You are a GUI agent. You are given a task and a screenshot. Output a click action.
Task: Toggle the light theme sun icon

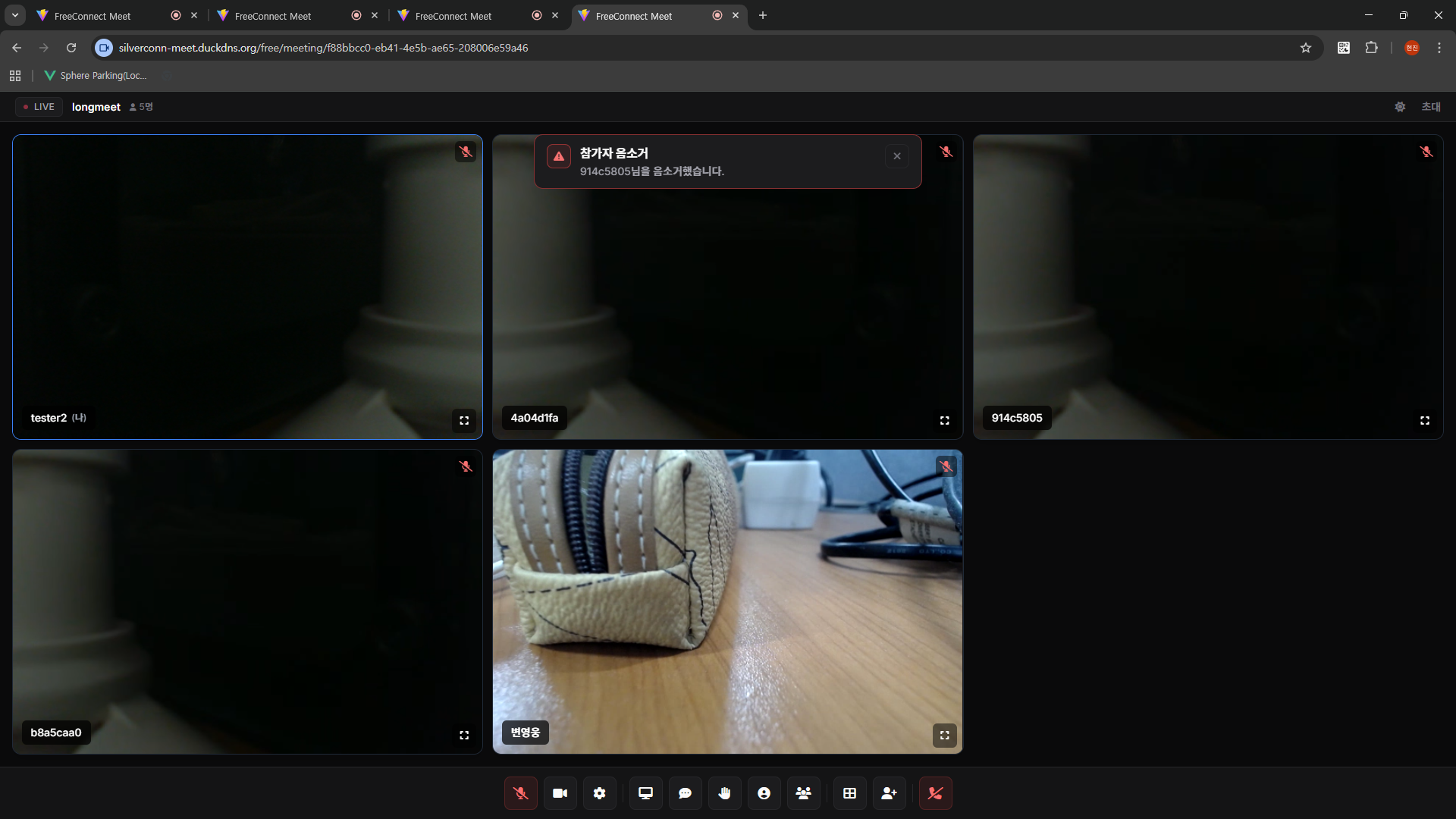coord(1400,107)
